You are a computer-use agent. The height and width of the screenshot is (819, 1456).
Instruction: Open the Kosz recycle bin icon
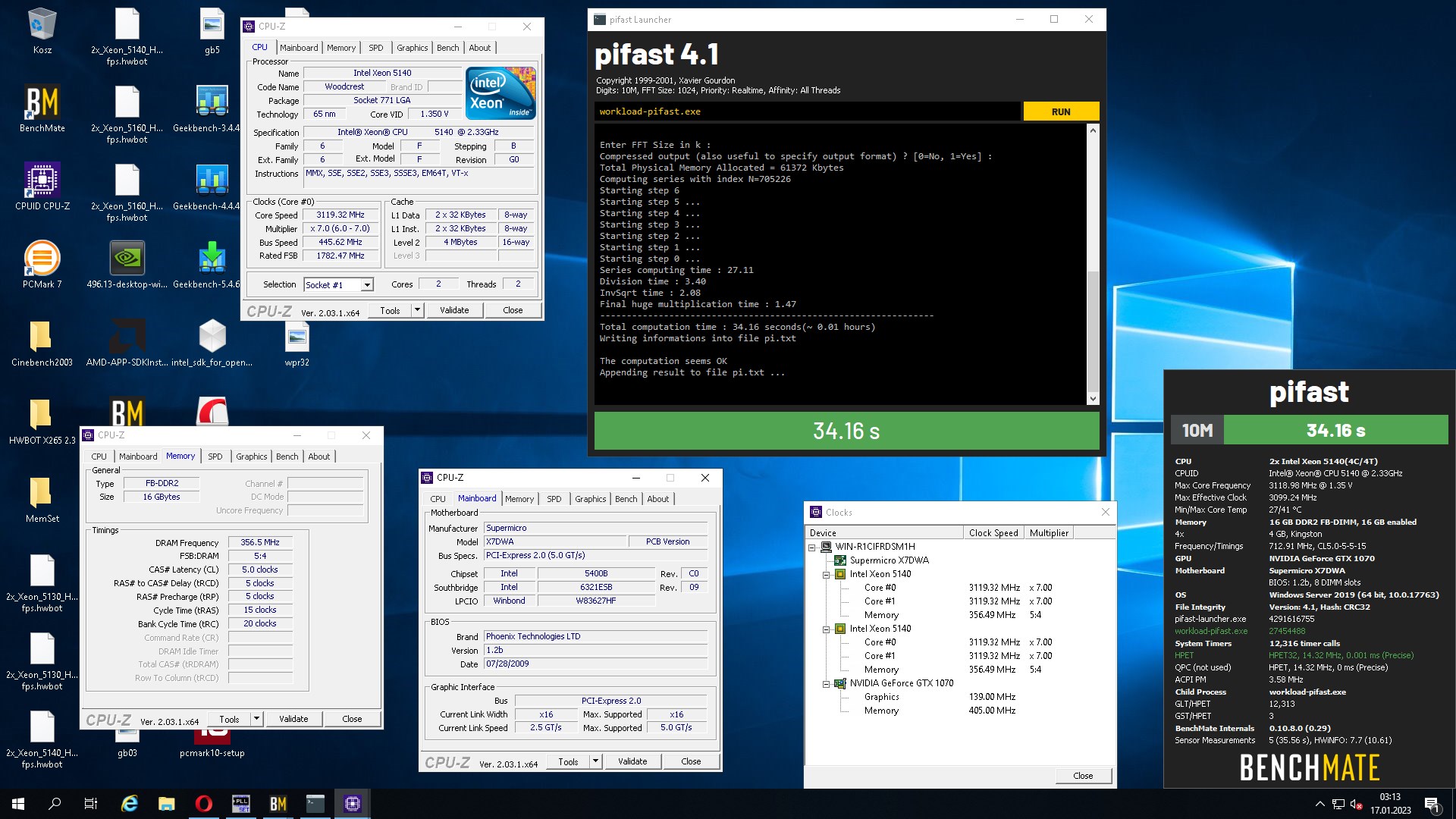tap(42, 31)
